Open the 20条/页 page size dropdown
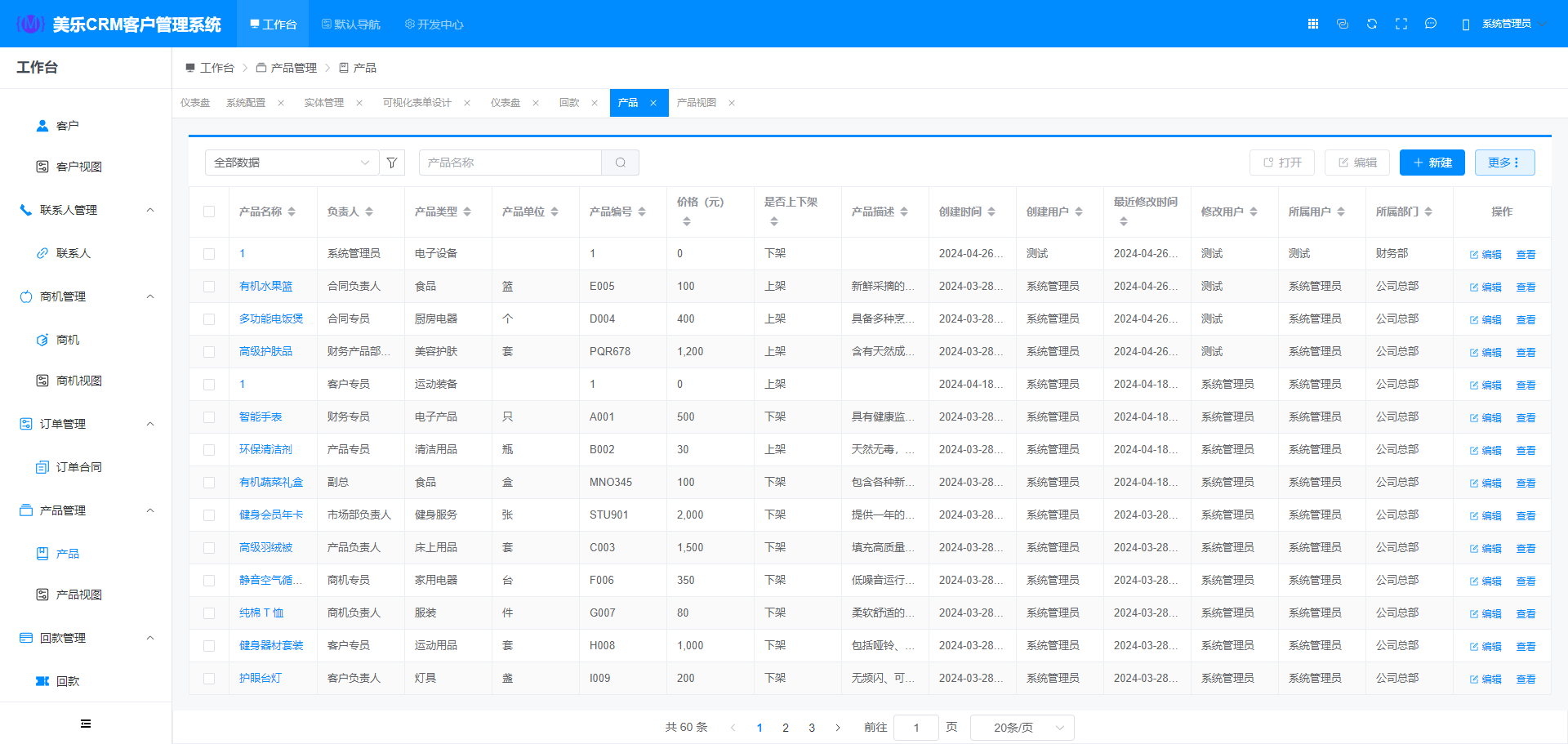 coord(1022,728)
